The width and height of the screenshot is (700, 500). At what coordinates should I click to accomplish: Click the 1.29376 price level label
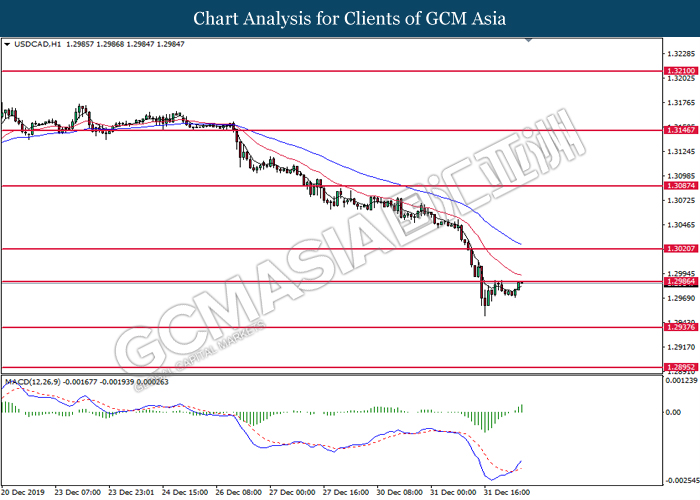(x=681, y=327)
